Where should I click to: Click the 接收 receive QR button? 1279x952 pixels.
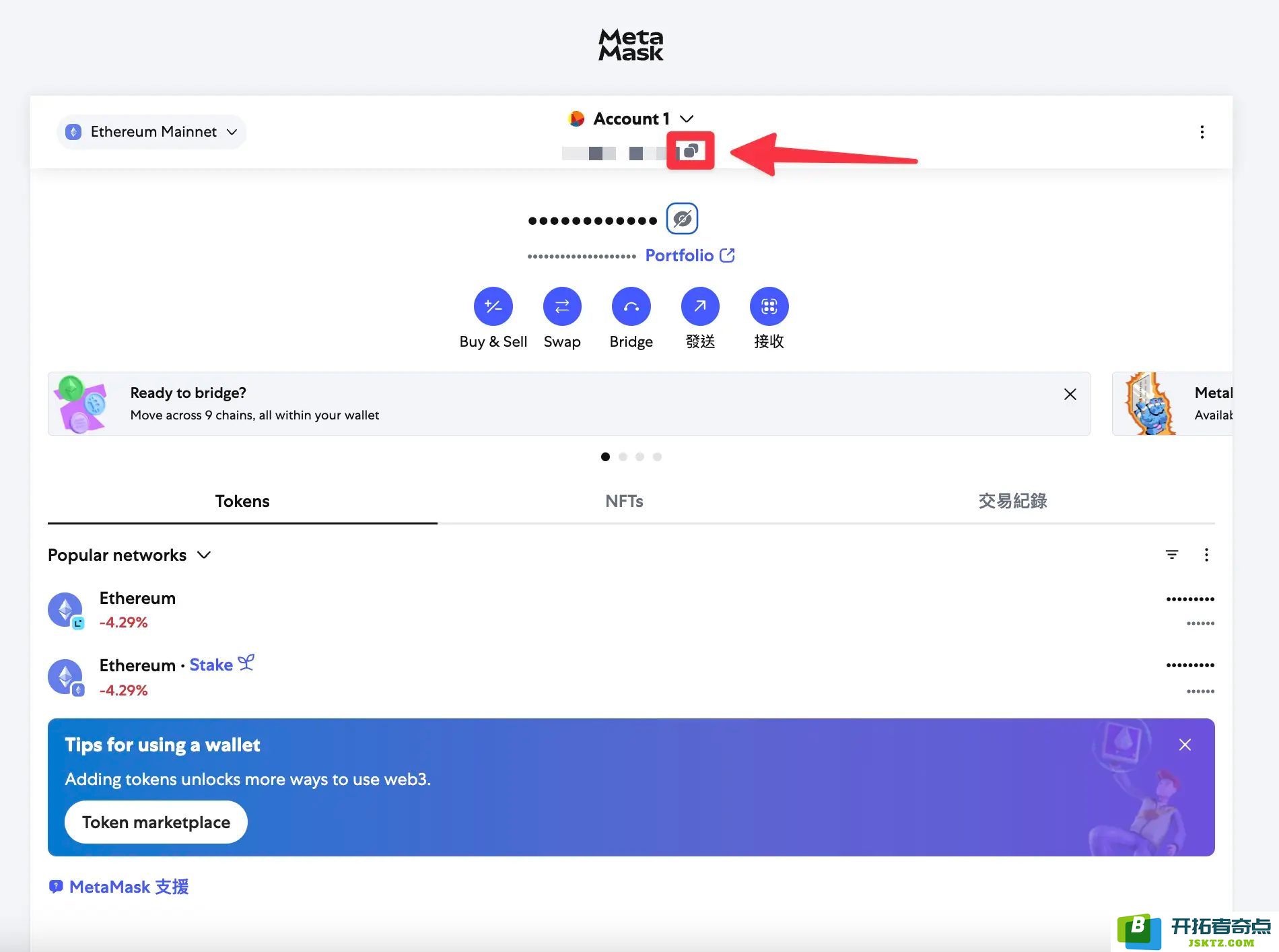coord(769,306)
